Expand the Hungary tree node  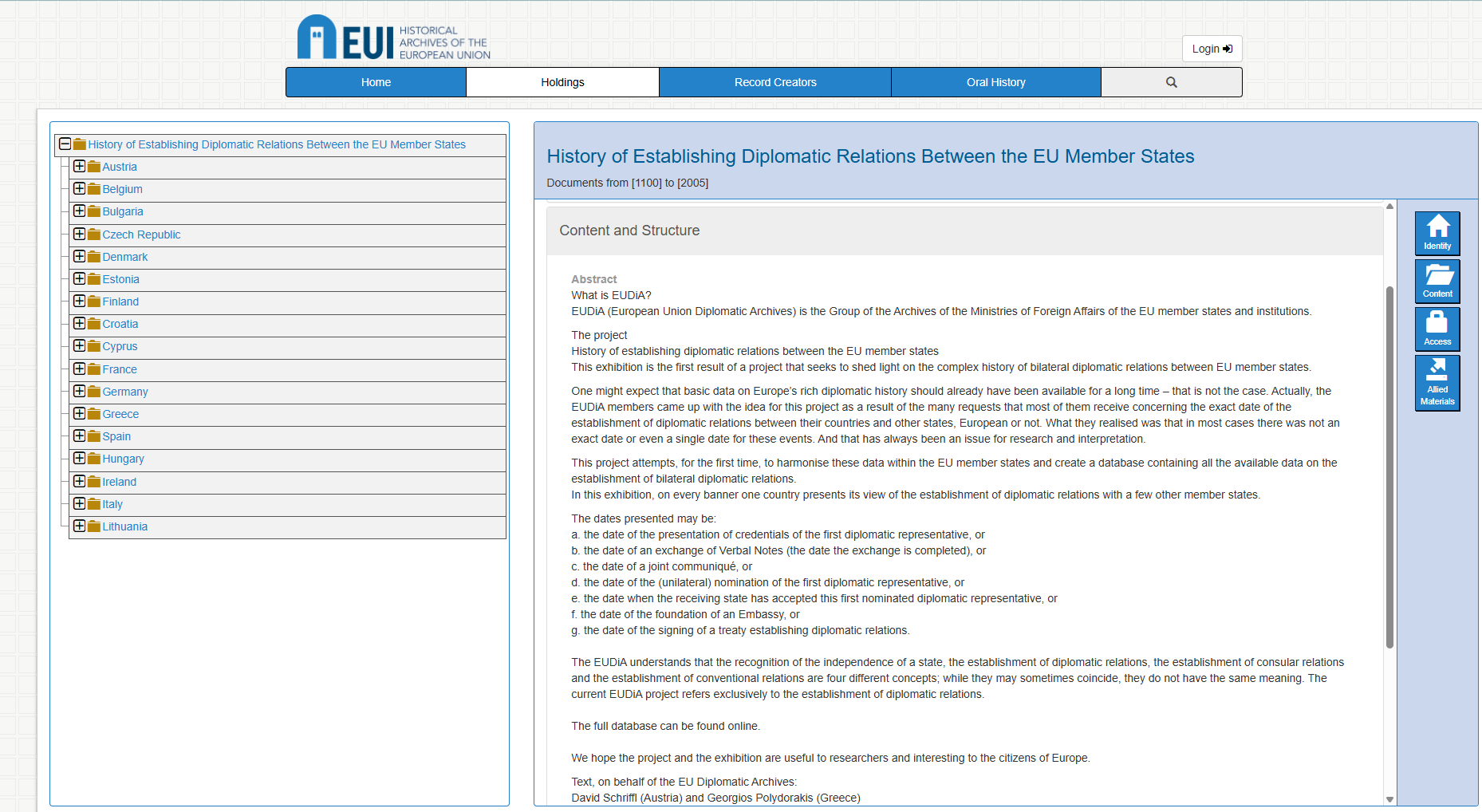click(79, 458)
